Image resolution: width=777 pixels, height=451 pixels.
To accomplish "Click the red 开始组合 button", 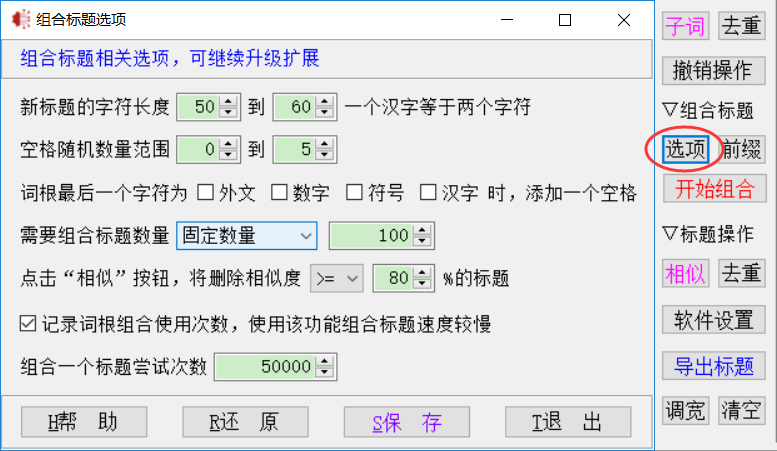I will tap(713, 189).
